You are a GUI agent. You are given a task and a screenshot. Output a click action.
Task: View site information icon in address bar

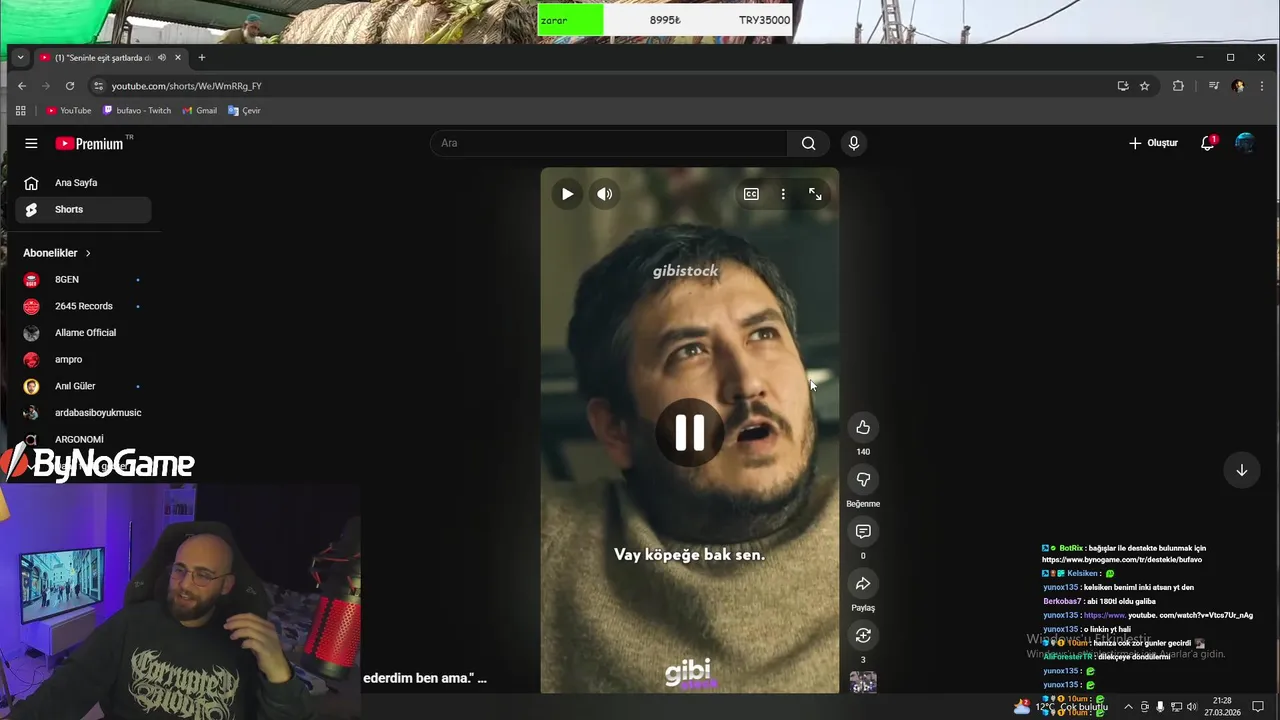coord(97,86)
